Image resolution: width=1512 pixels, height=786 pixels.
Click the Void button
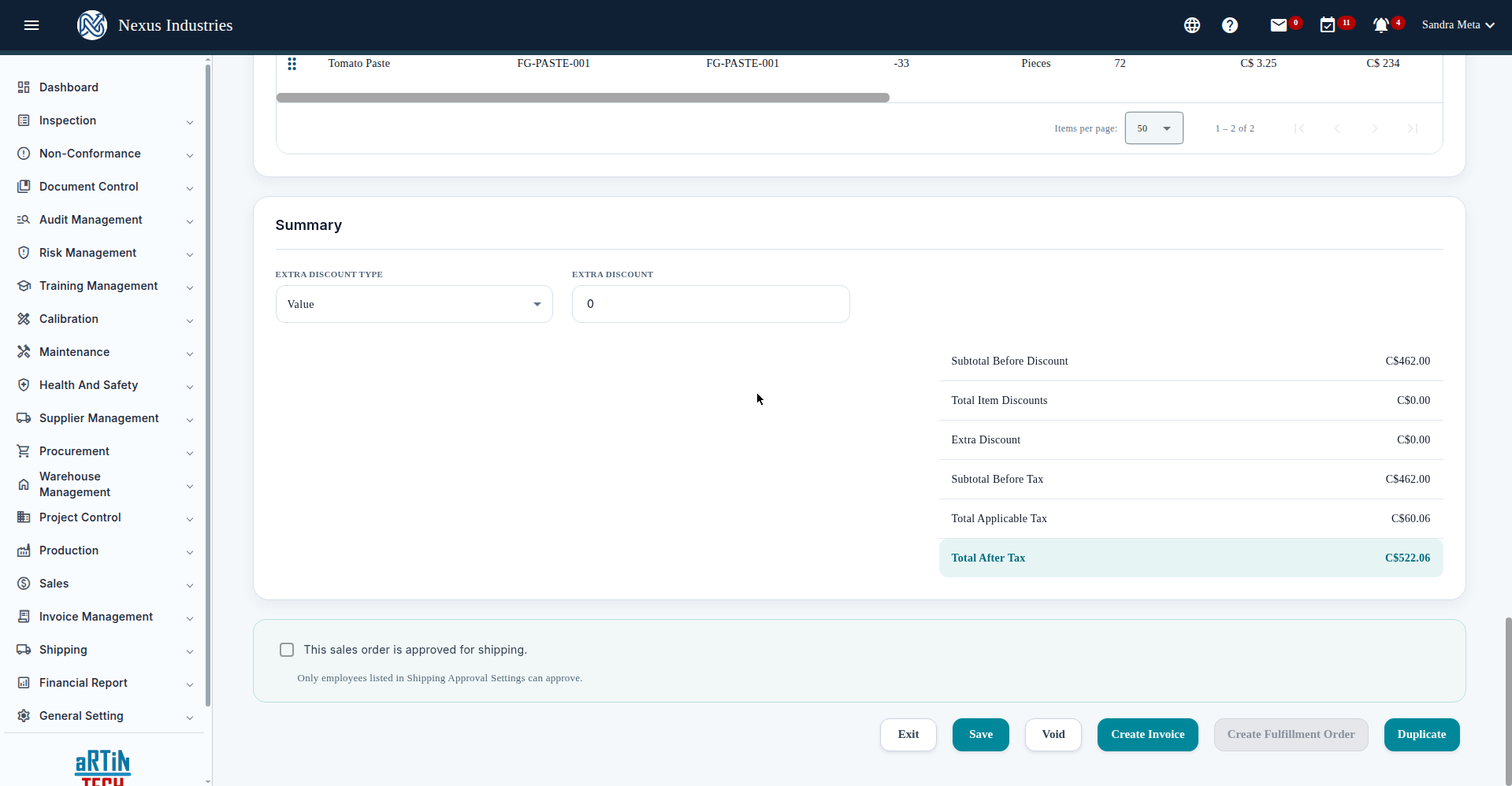click(x=1053, y=735)
